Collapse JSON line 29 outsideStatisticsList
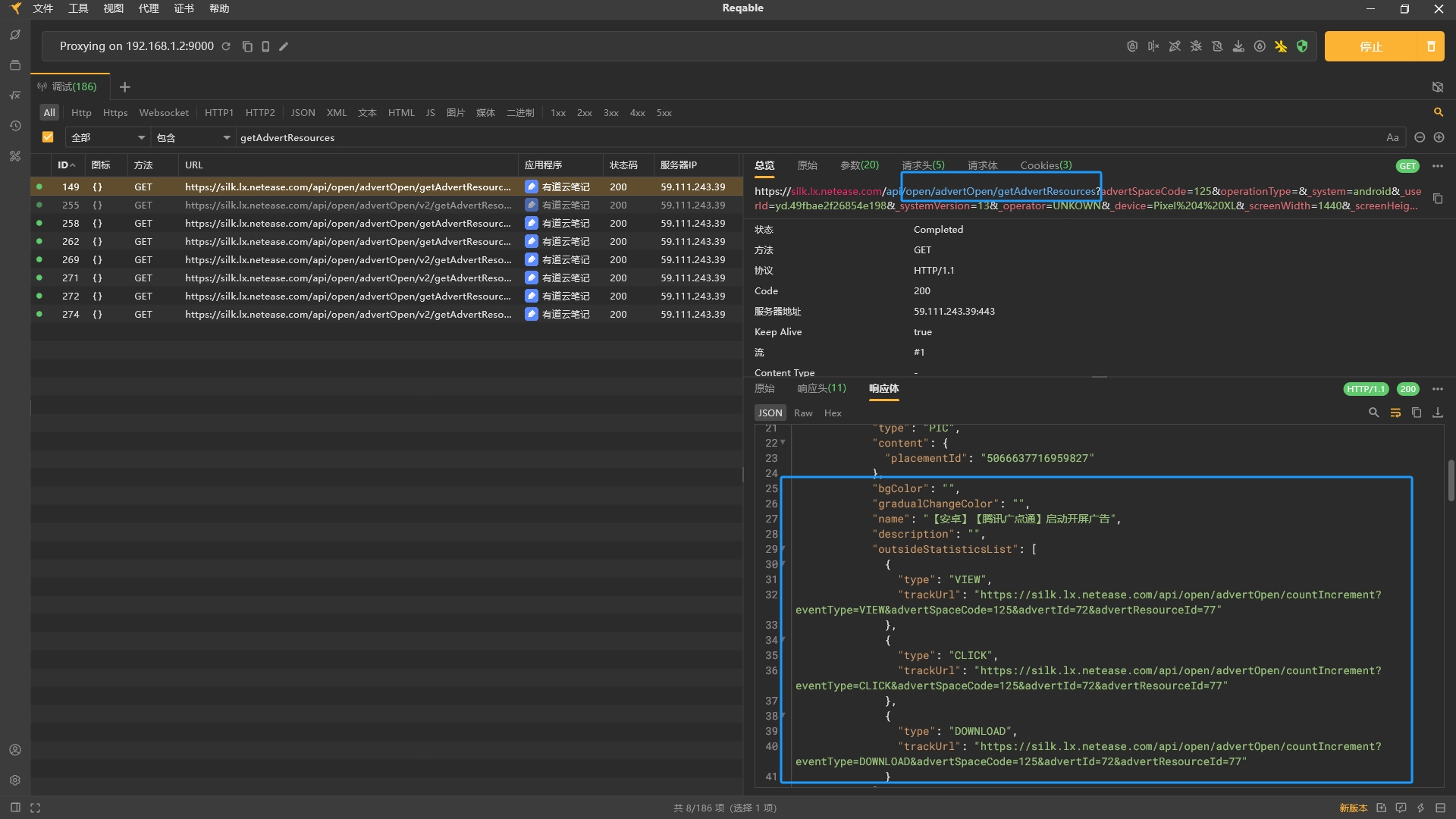 [x=783, y=548]
